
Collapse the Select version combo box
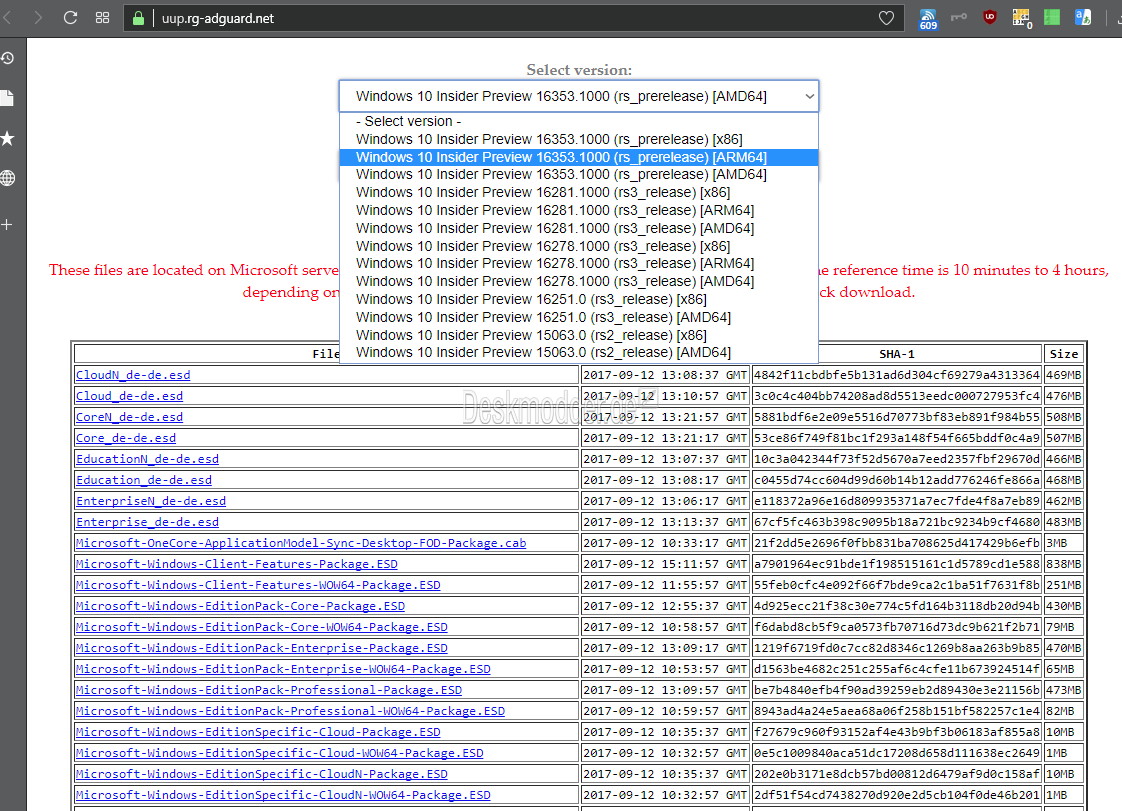(x=579, y=96)
